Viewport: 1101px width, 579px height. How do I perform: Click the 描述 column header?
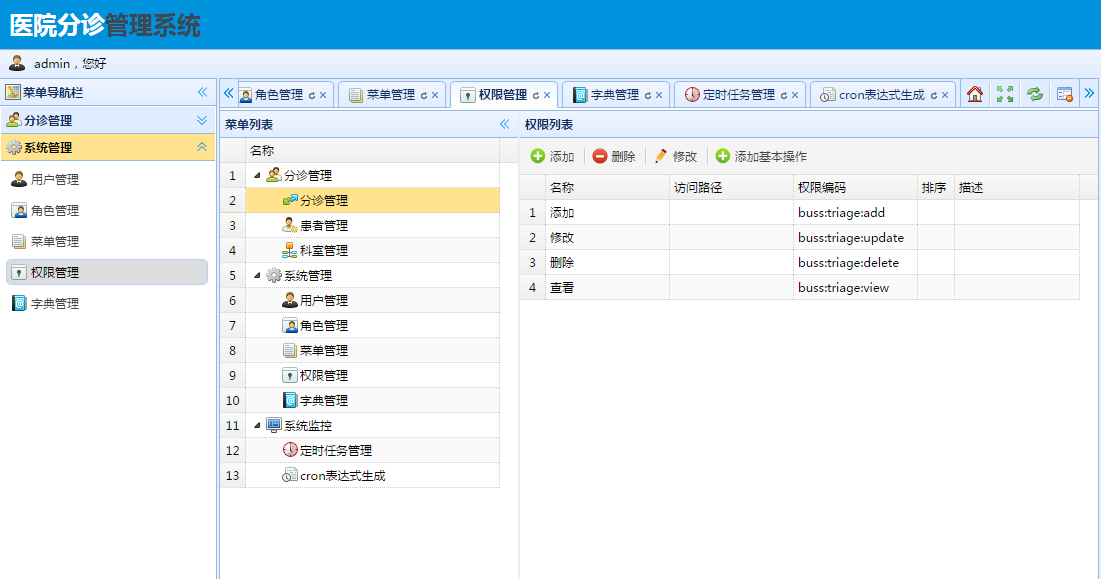[1017, 187]
